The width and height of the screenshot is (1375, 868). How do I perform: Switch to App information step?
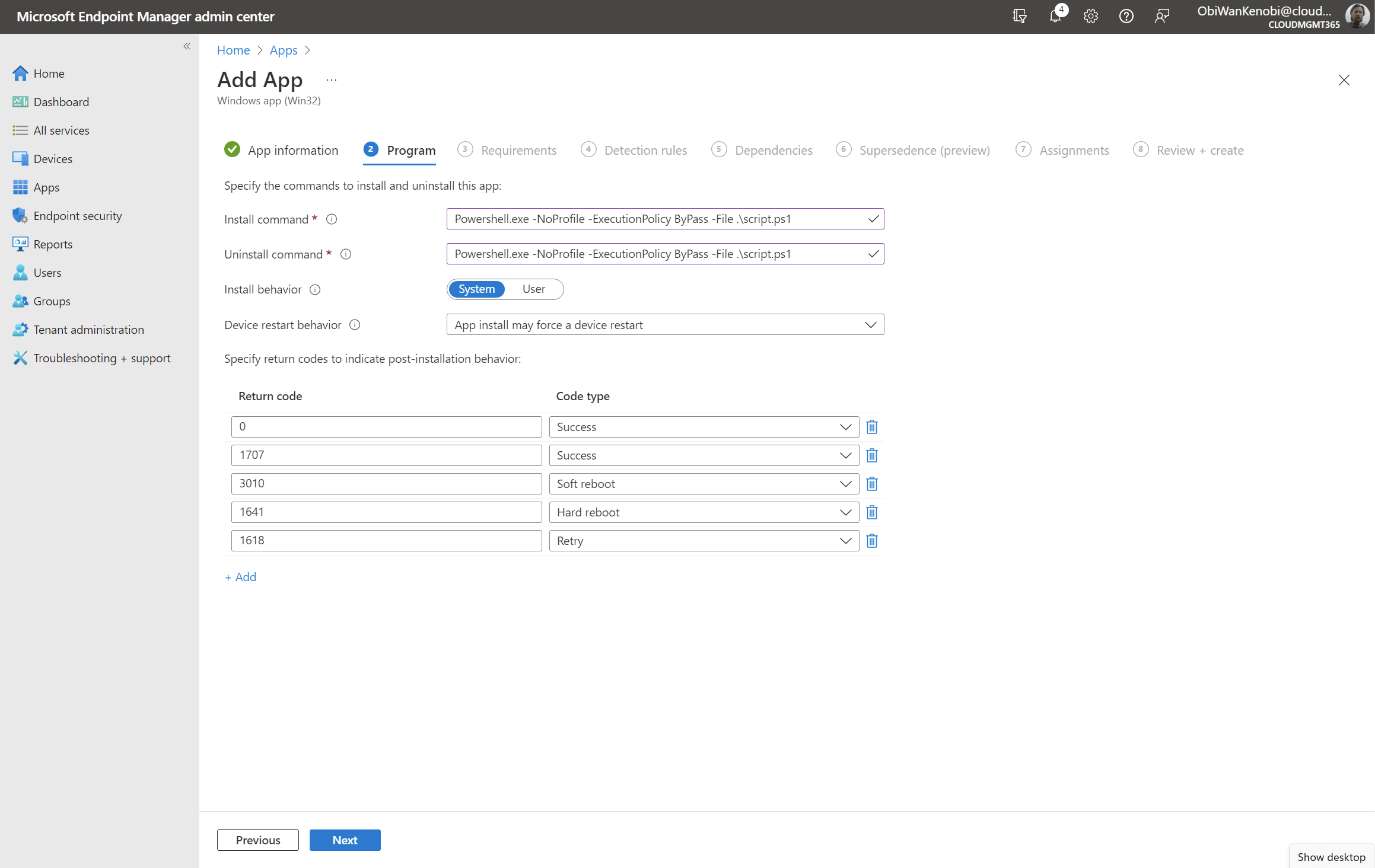(281, 150)
